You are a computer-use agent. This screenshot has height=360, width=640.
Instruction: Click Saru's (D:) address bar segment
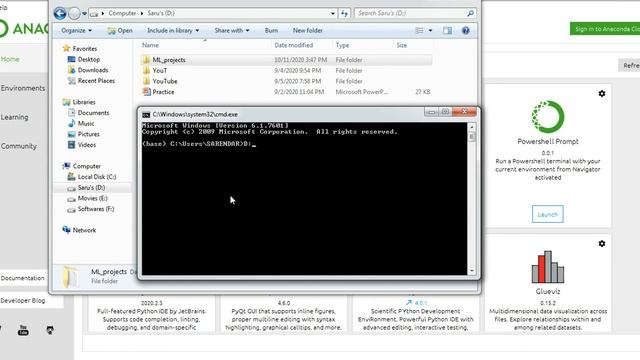coord(161,13)
